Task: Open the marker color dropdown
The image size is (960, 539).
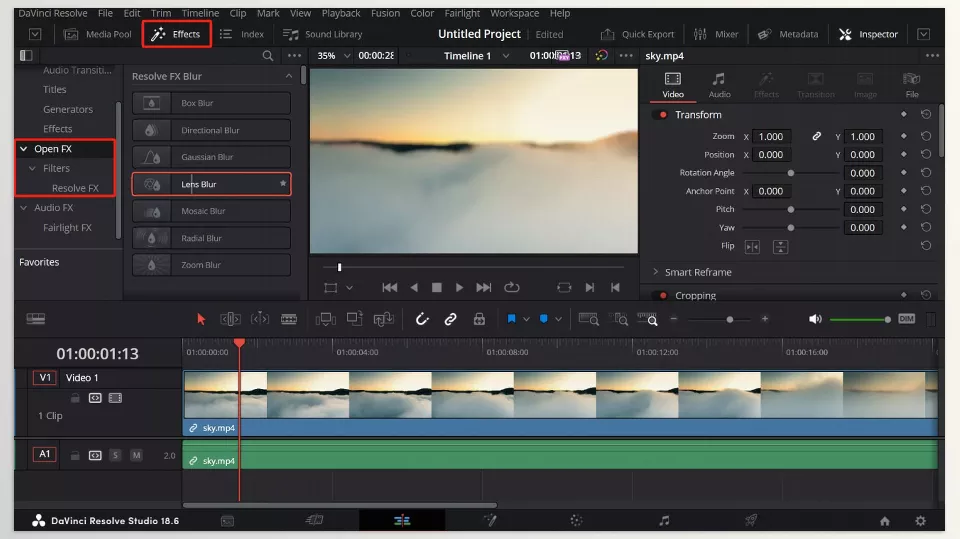Action: [x=558, y=319]
